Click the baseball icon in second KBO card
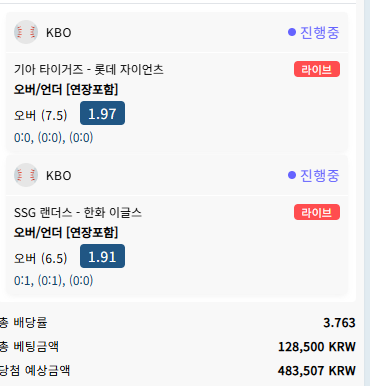This screenshot has height=386, width=370. click(x=26, y=175)
